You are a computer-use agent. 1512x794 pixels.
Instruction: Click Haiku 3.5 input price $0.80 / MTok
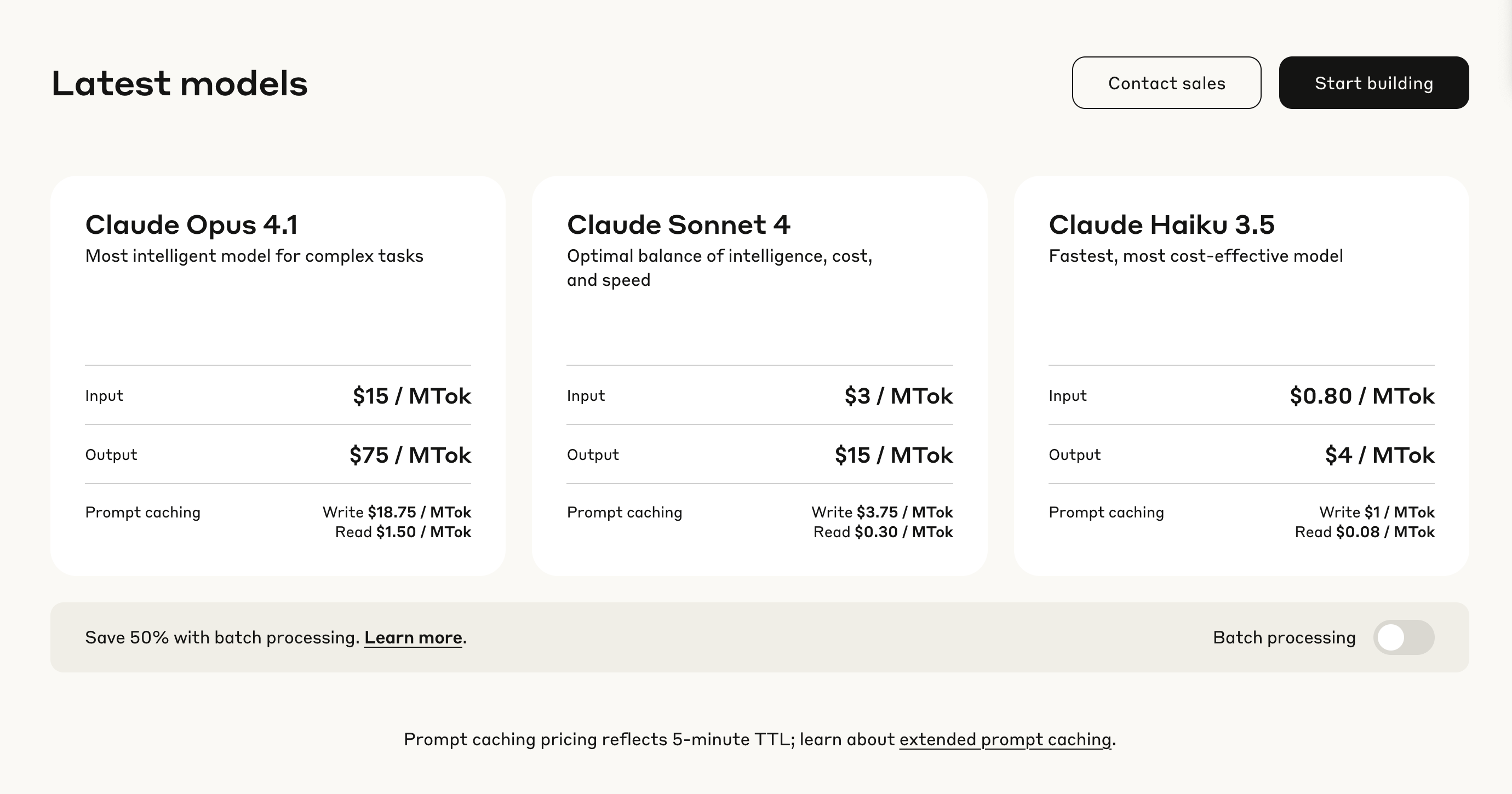pyautogui.click(x=1362, y=396)
